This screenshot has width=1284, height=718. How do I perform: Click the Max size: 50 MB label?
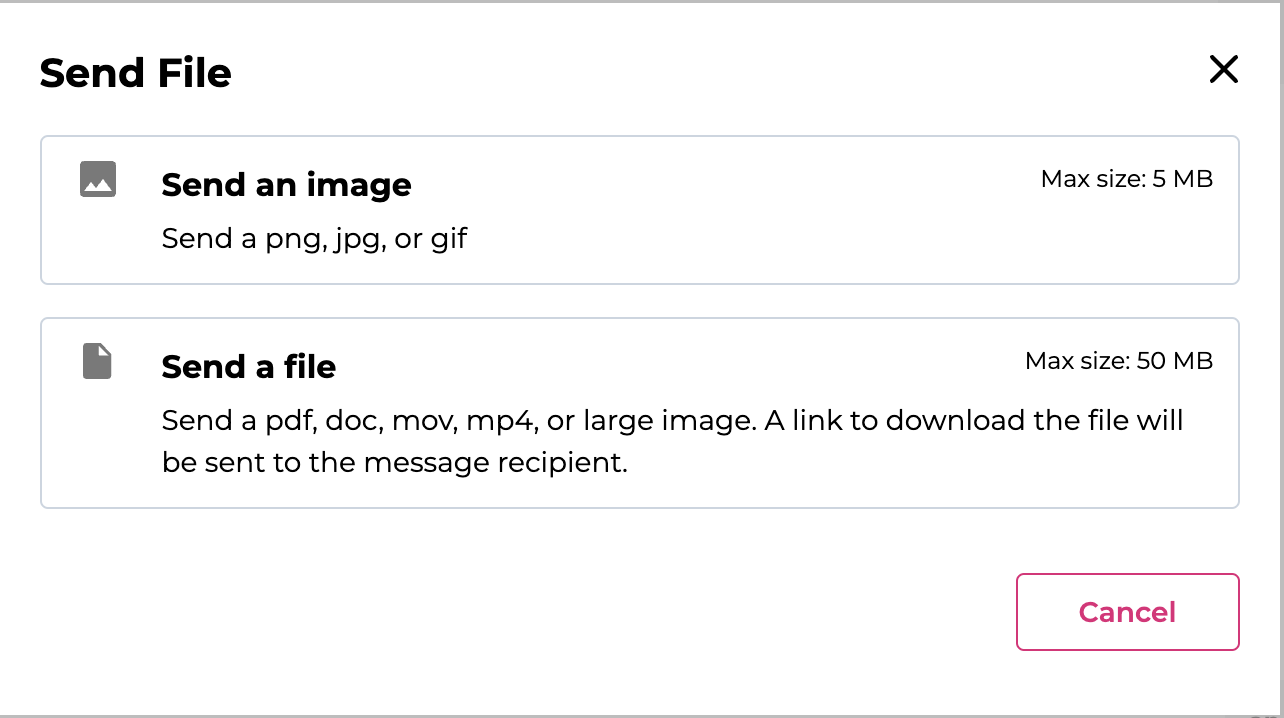1118,360
